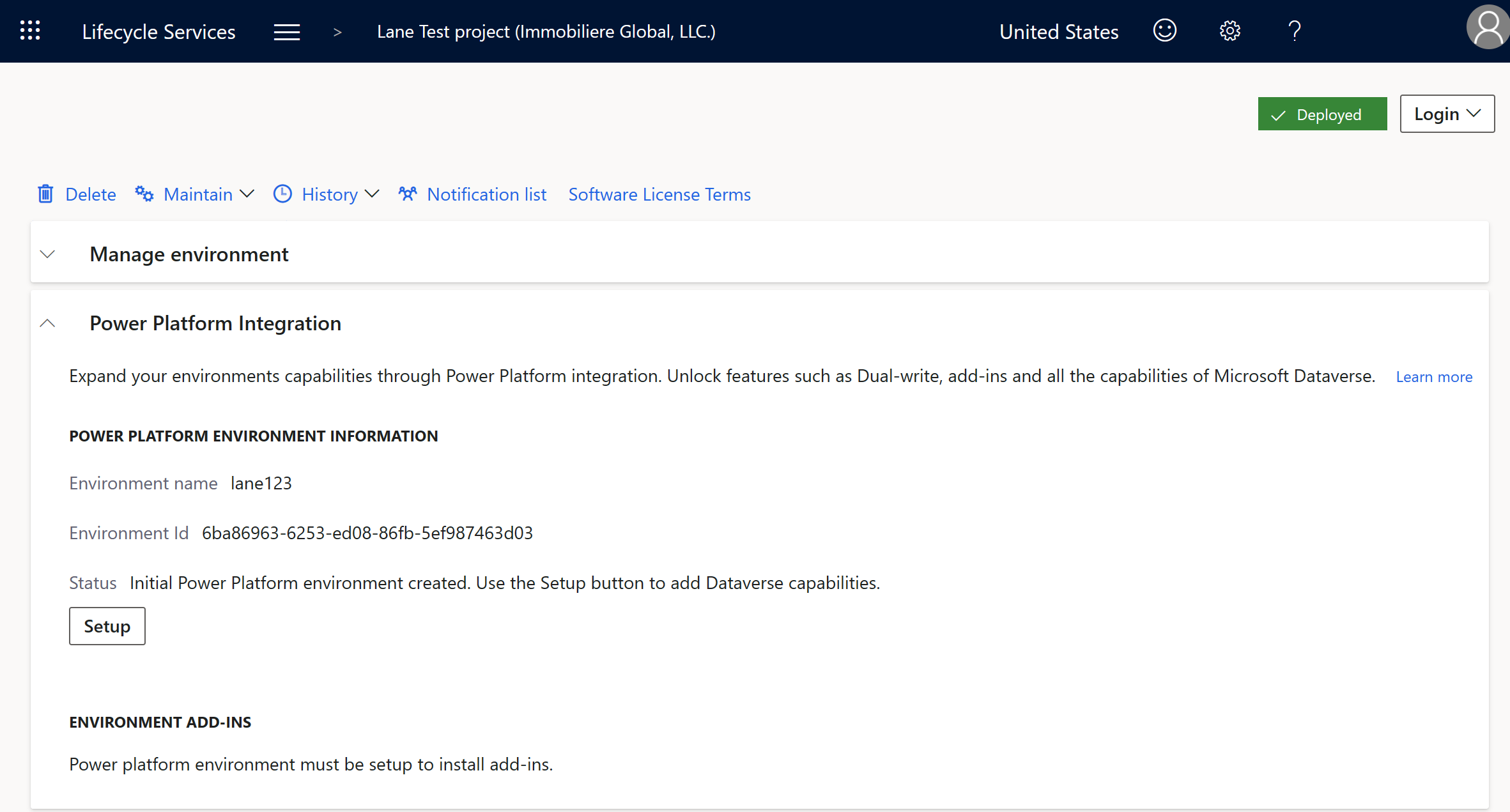Click the Software License Terms link
1510x812 pixels.
pyautogui.click(x=660, y=194)
